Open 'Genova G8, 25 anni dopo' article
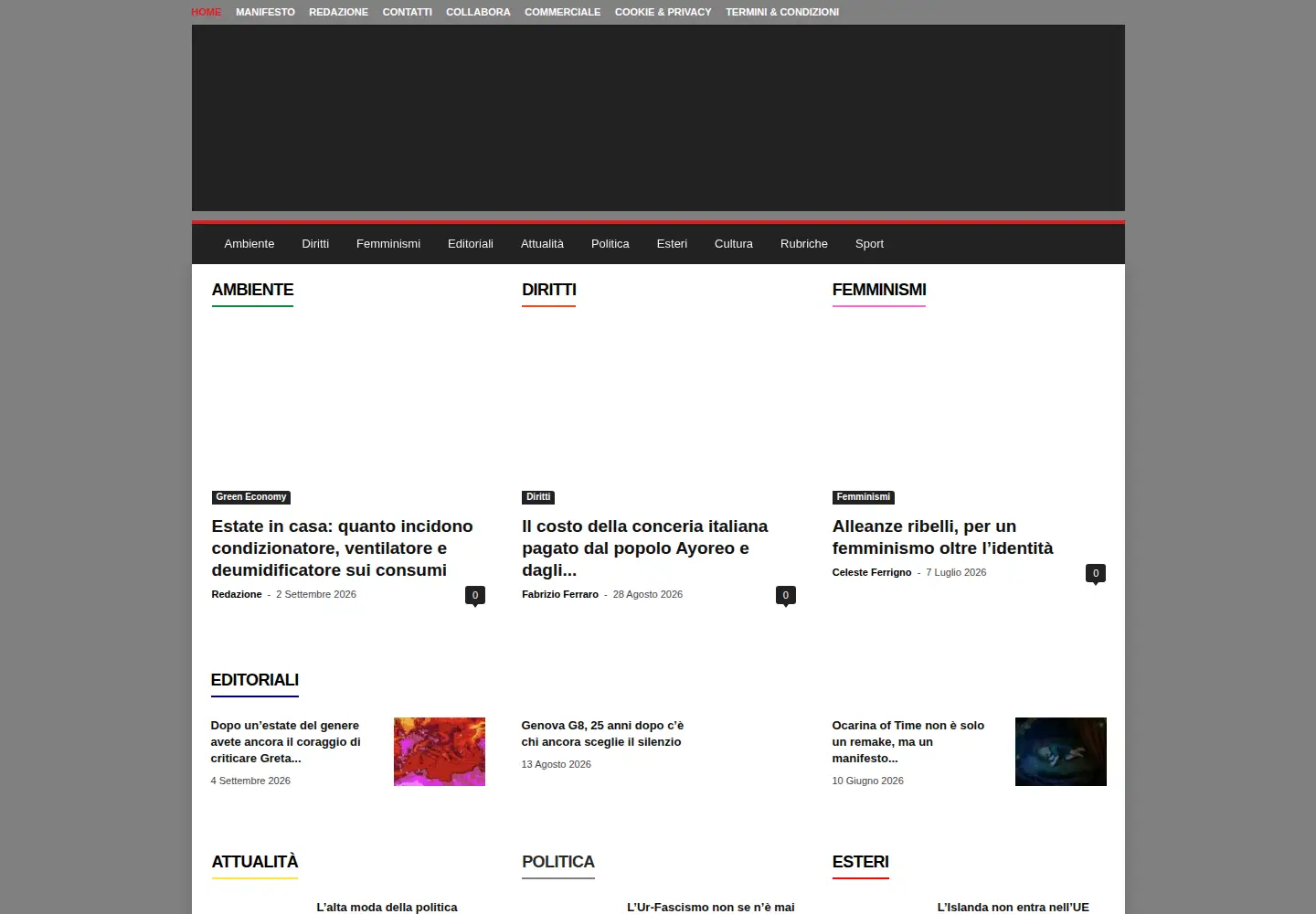The width and height of the screenshot is (1316, 914). pyautogui.click(x=602, y=734)
